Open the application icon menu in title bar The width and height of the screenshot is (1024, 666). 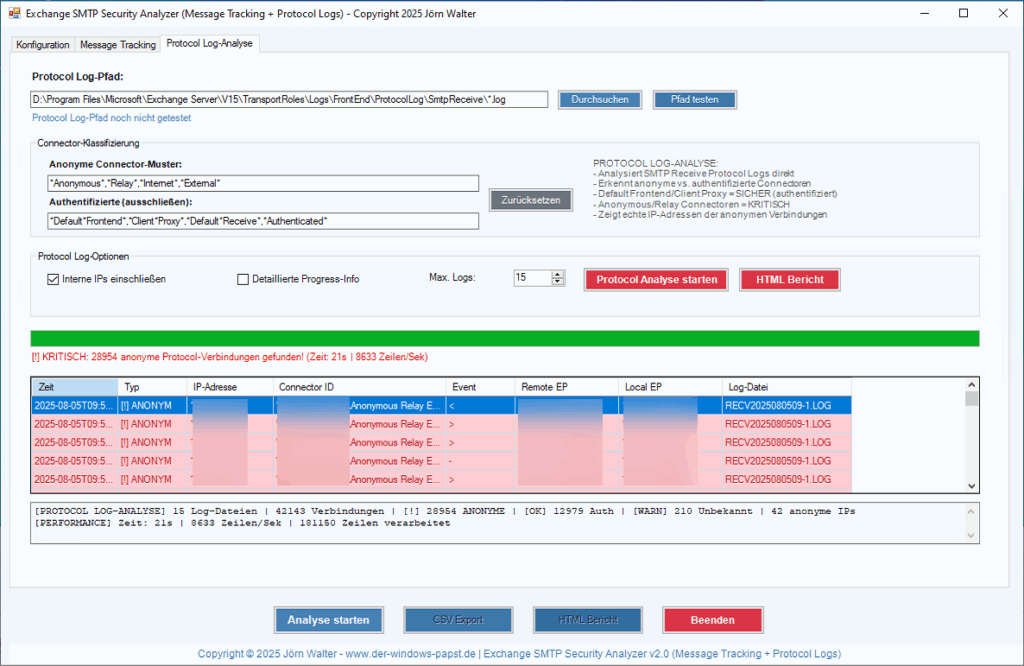[14, 13]
